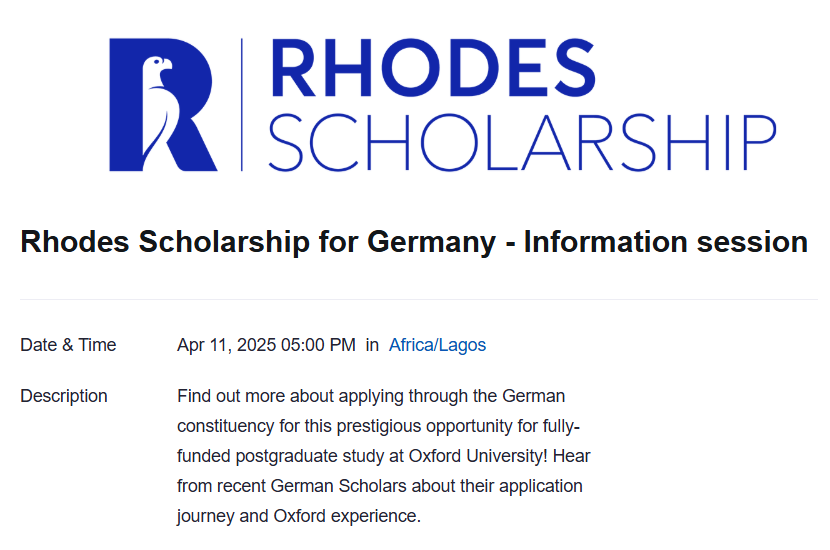Click the horizontal divider below the title
This screenshot has width=830, height=550.
point(418,299)
